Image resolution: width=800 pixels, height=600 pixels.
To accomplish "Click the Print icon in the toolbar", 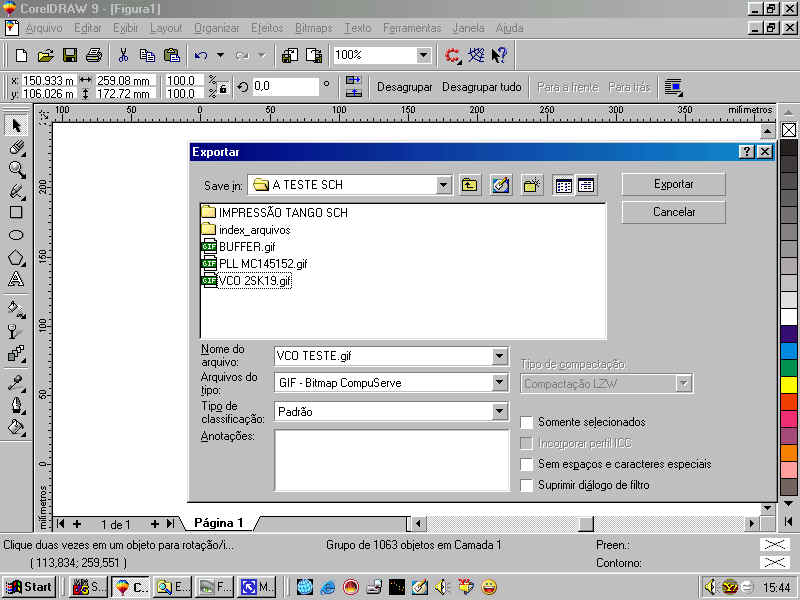I will (93, 55).
